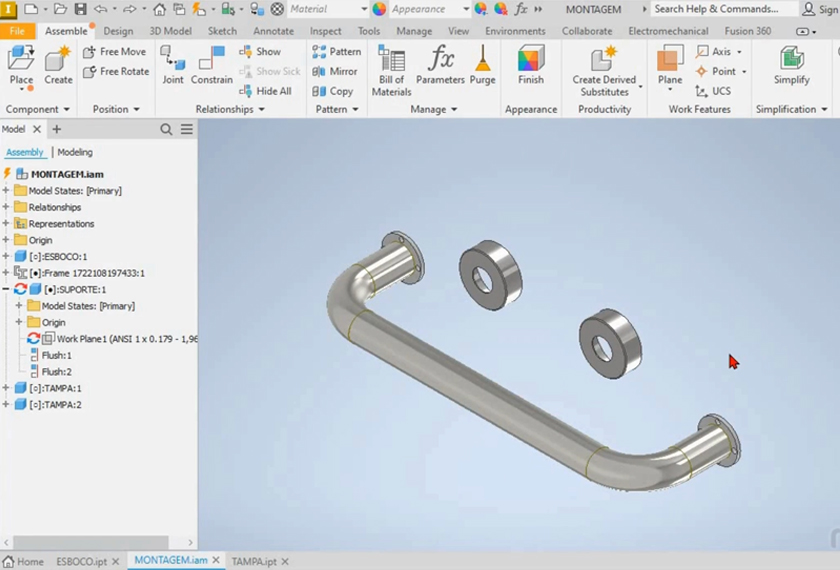Expand the Relationships folder in browser
The width and height of the screenshot is (840, 570).
tap(7, 207)
